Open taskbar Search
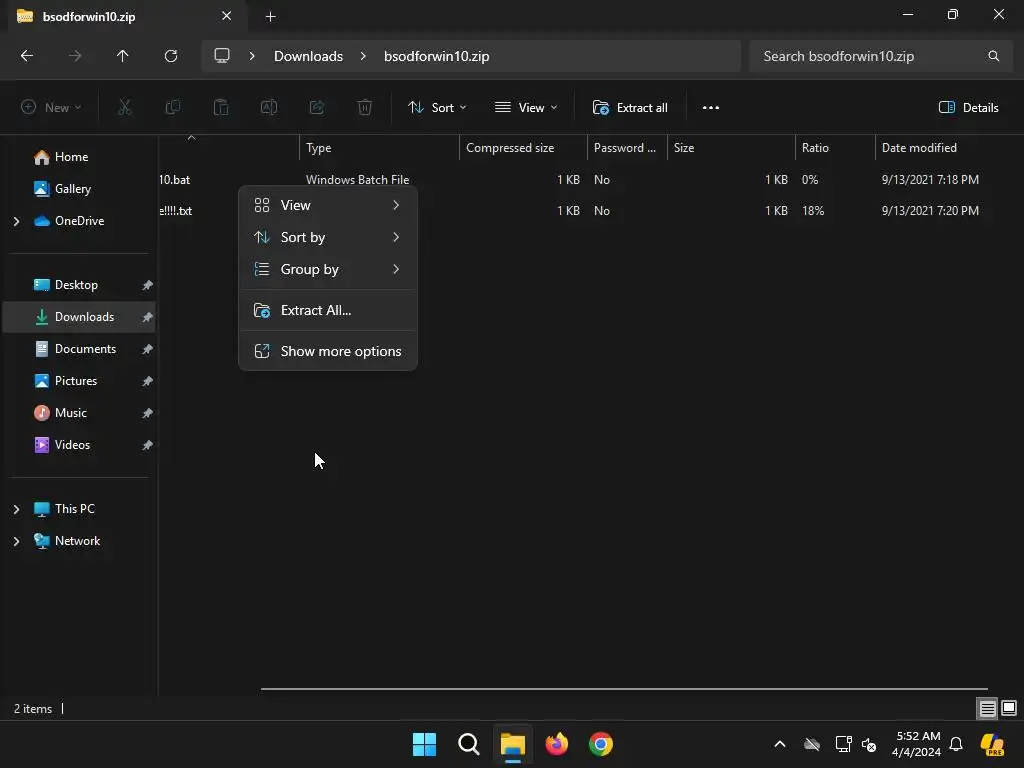 [468, 744]
